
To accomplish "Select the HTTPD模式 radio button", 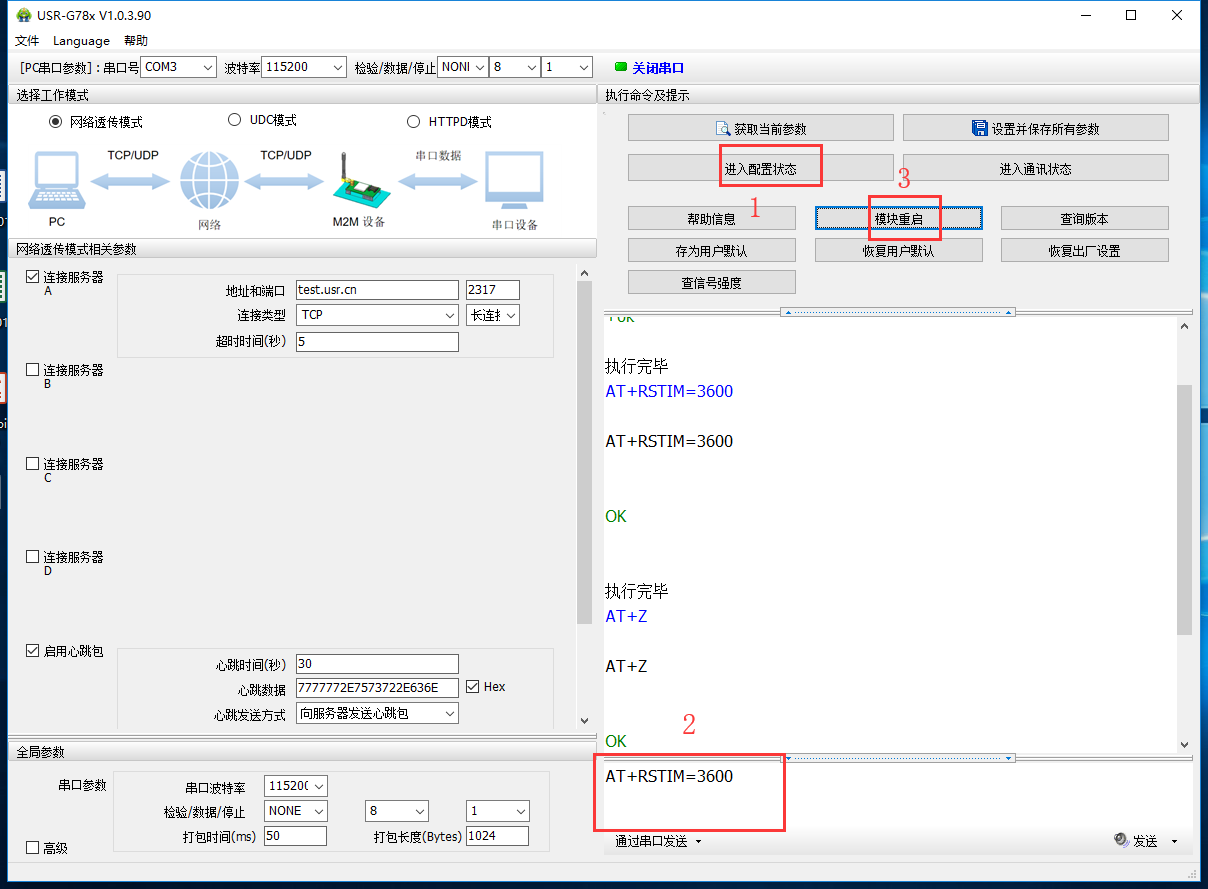I will [x=414, y=122].
